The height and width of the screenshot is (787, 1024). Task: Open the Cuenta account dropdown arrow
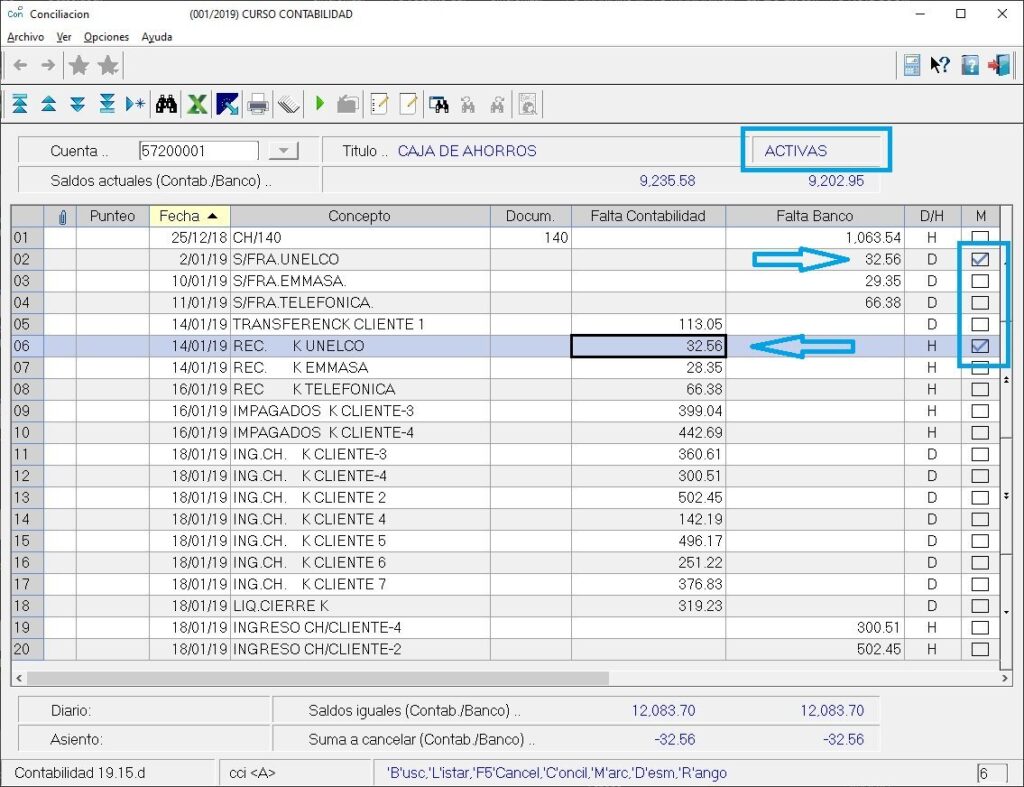pyautogui.click(x=283, y=151)
